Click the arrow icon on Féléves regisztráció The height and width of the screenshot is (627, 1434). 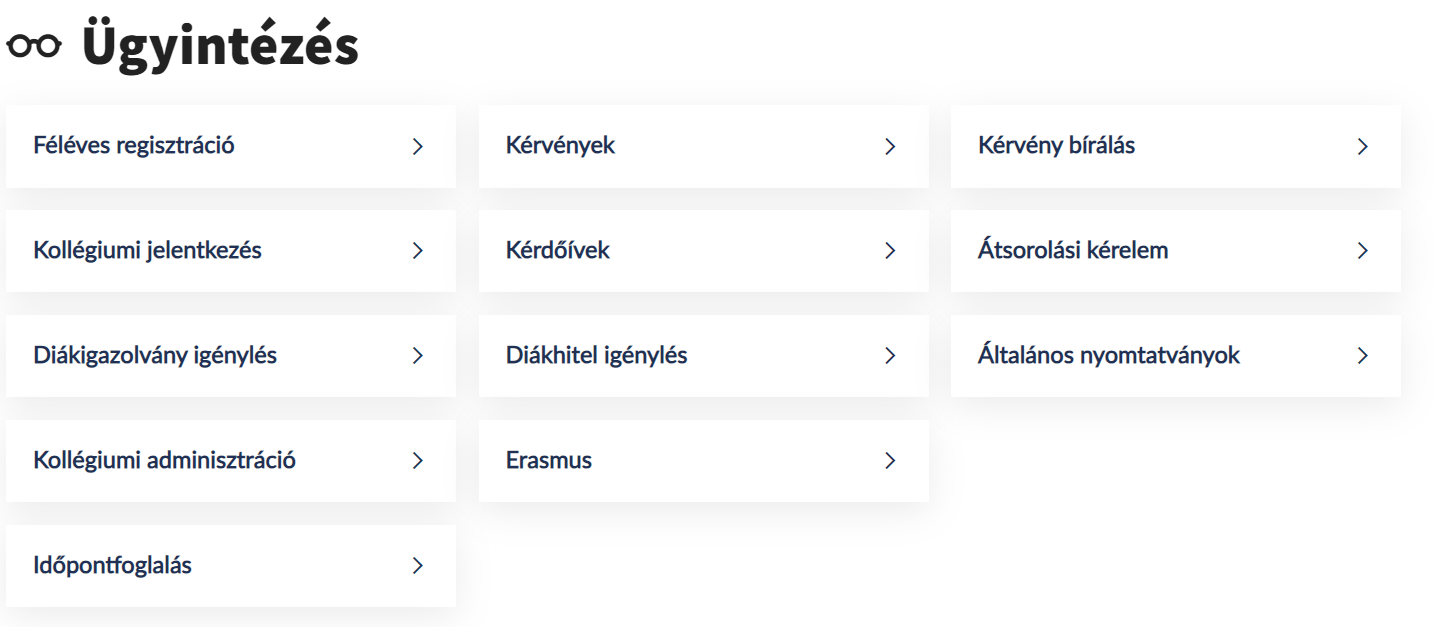418,147
